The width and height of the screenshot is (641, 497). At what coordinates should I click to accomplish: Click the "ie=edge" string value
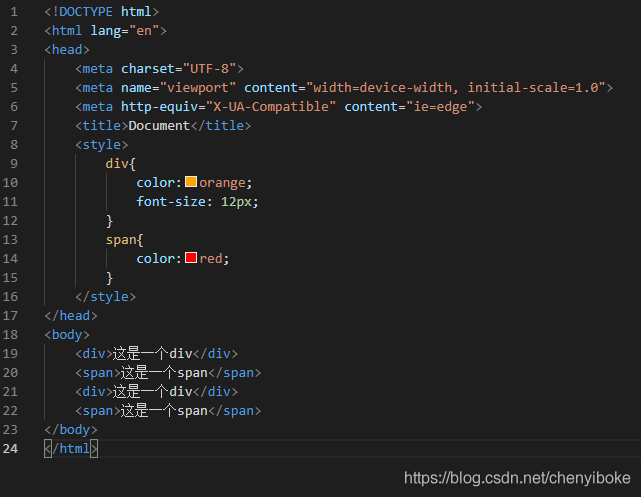click(441, 107)
